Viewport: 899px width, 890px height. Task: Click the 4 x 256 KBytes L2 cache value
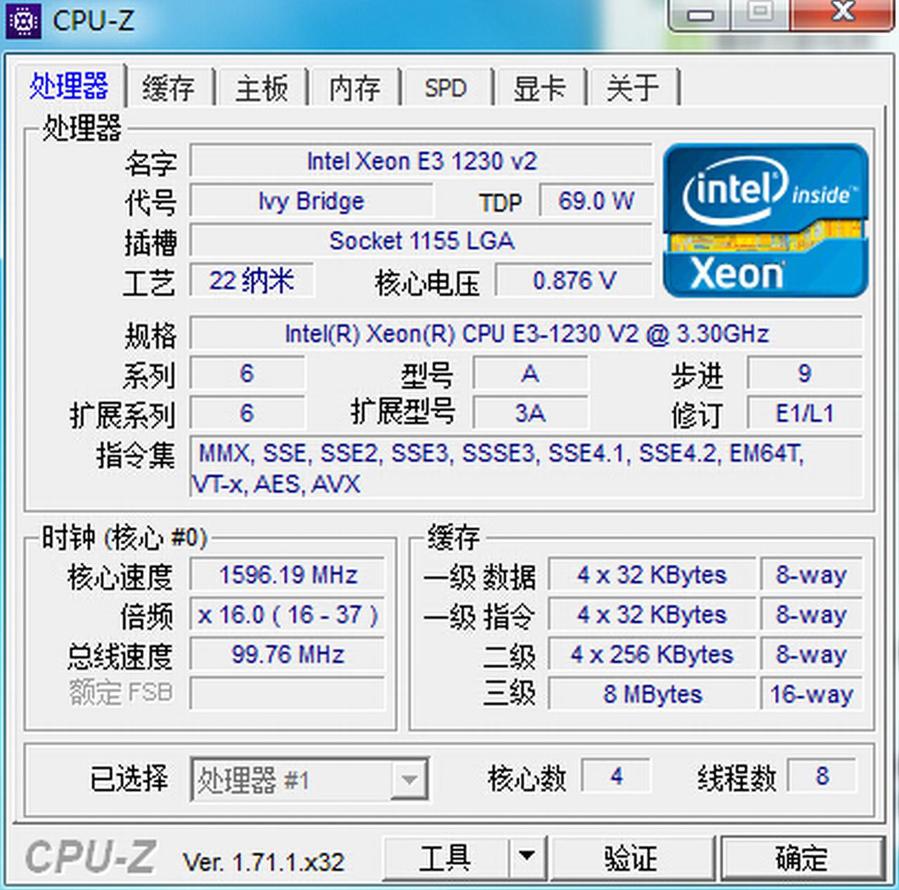point(652,654)
